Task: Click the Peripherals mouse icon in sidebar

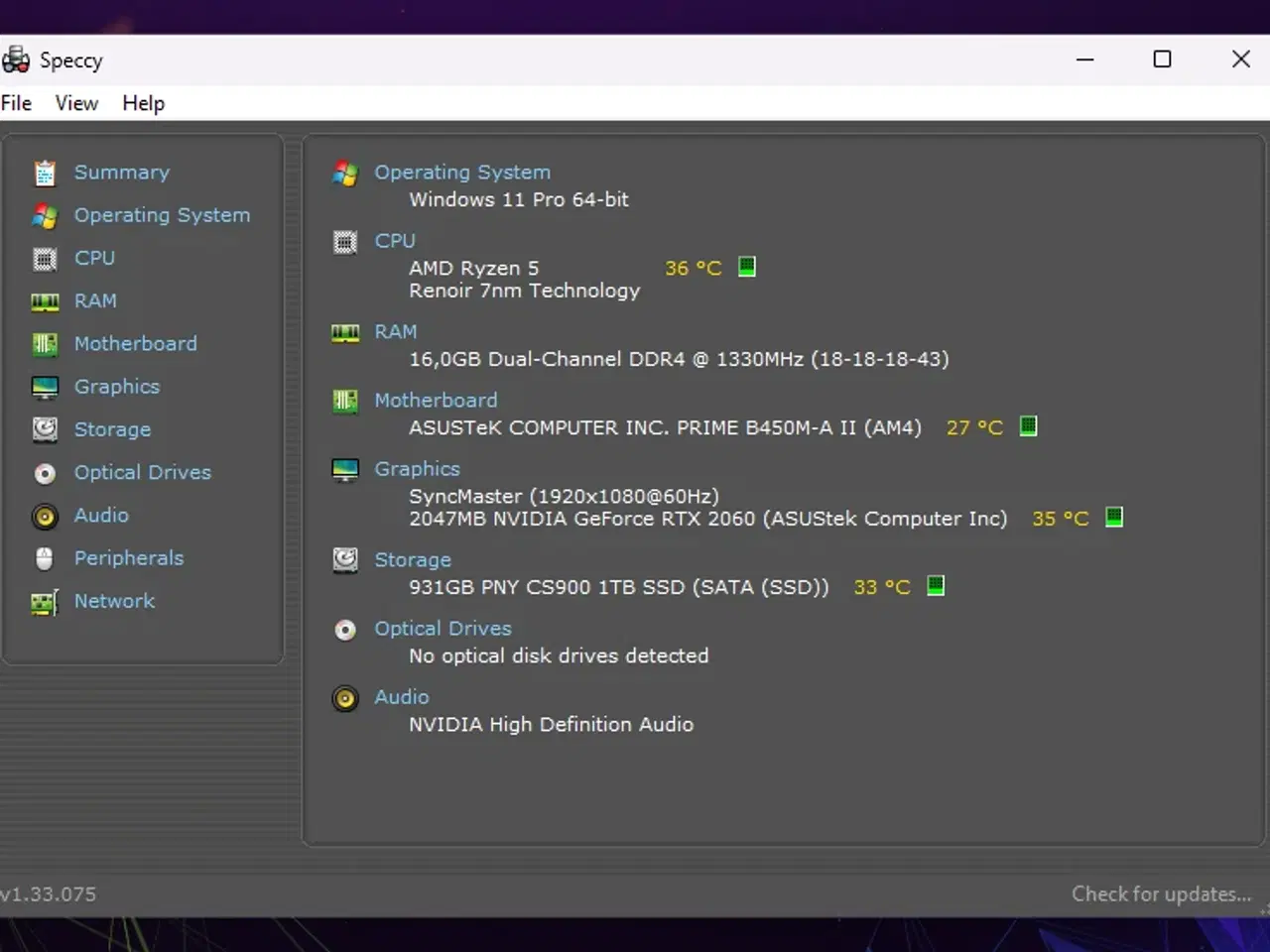Action: (45, 558)
